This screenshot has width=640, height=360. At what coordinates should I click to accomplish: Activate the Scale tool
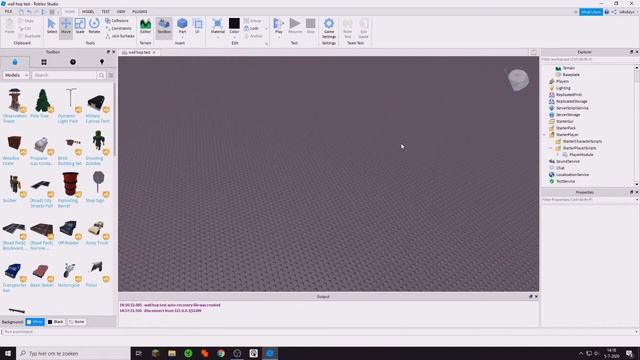tap(80, 26)
